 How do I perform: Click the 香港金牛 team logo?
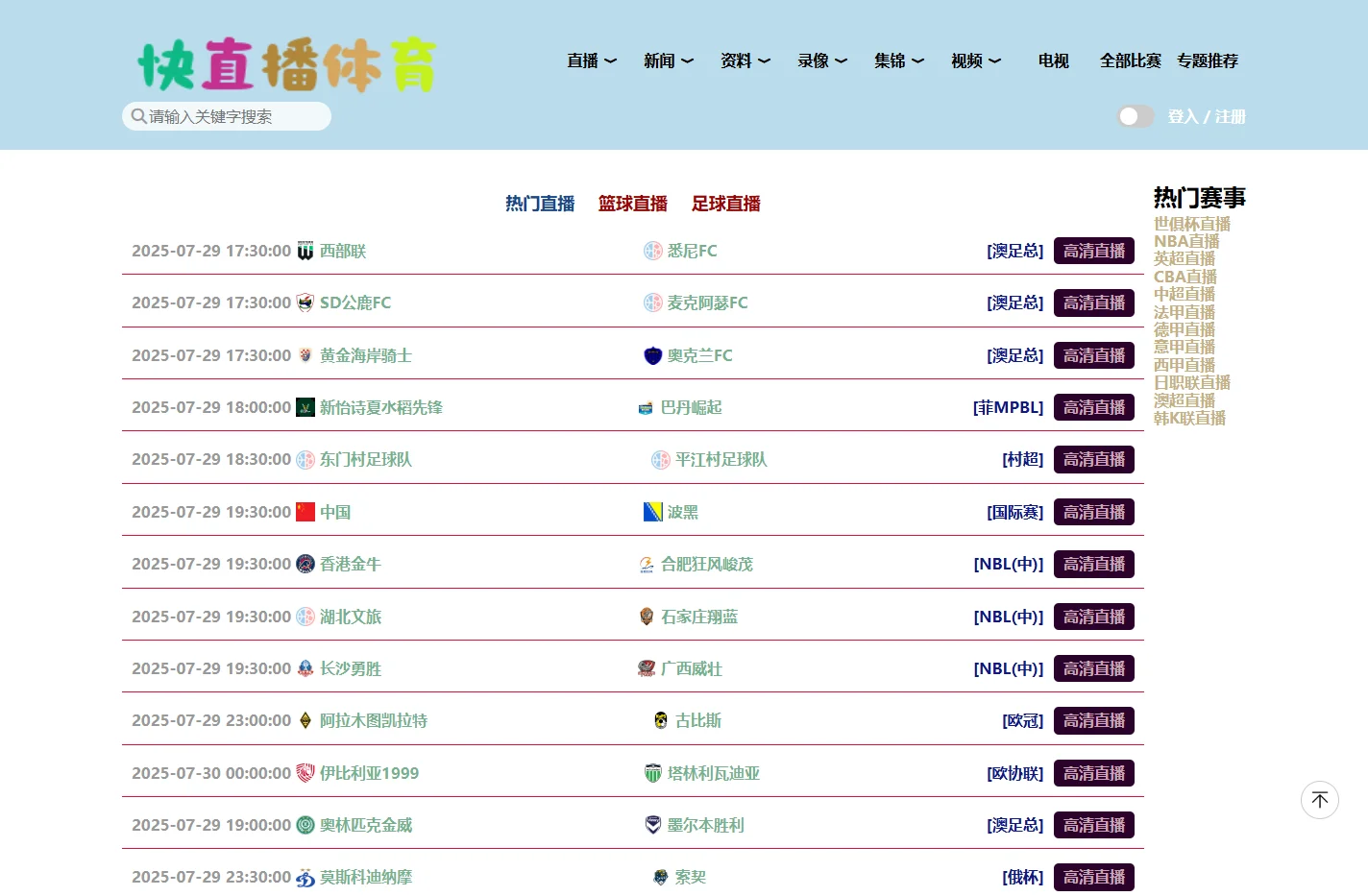(305, 564)
